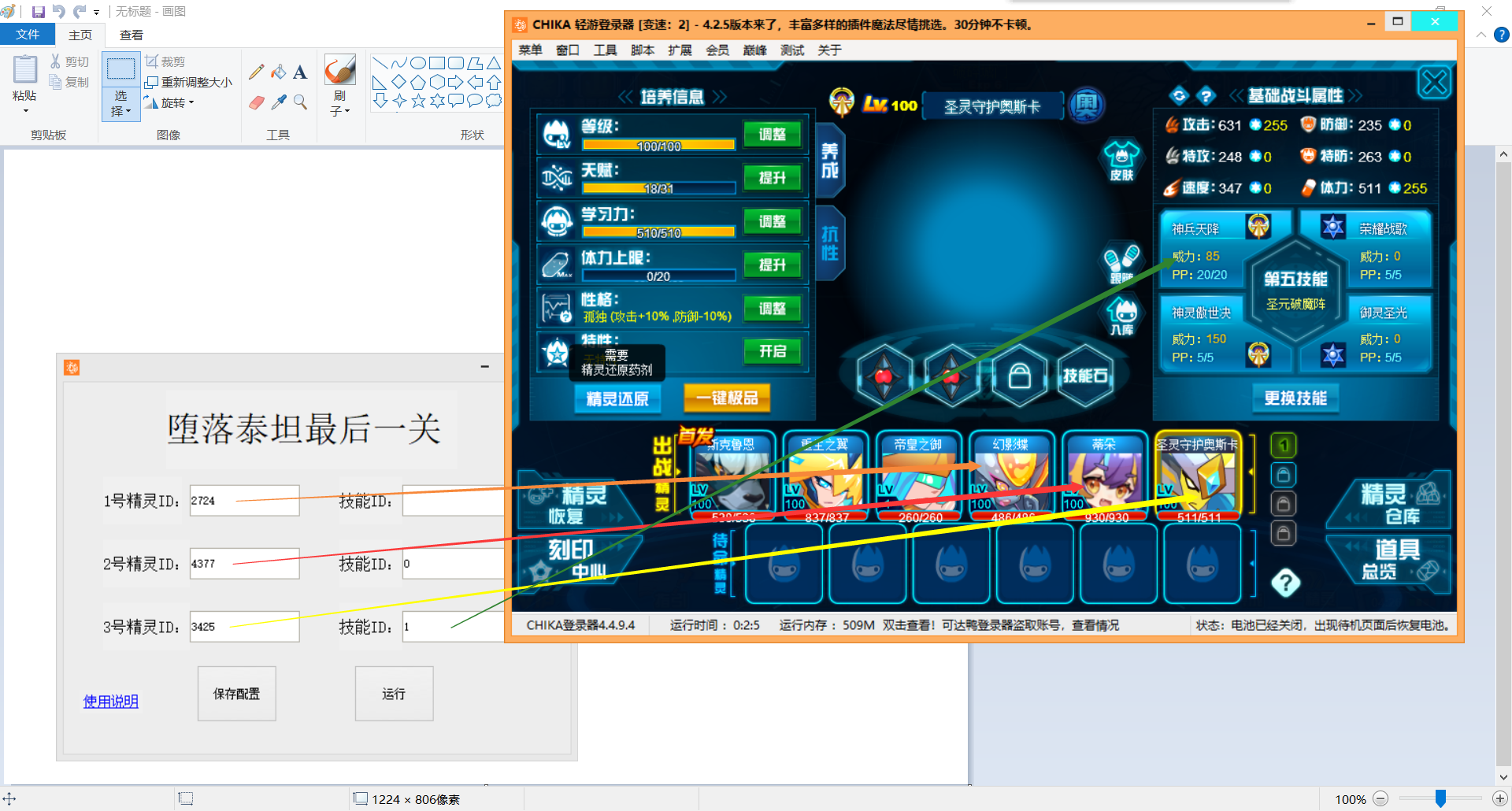The image size is (1512, 811).
Task: Open the CHIKA 菜单 menu
Action: tap(530, 50)
